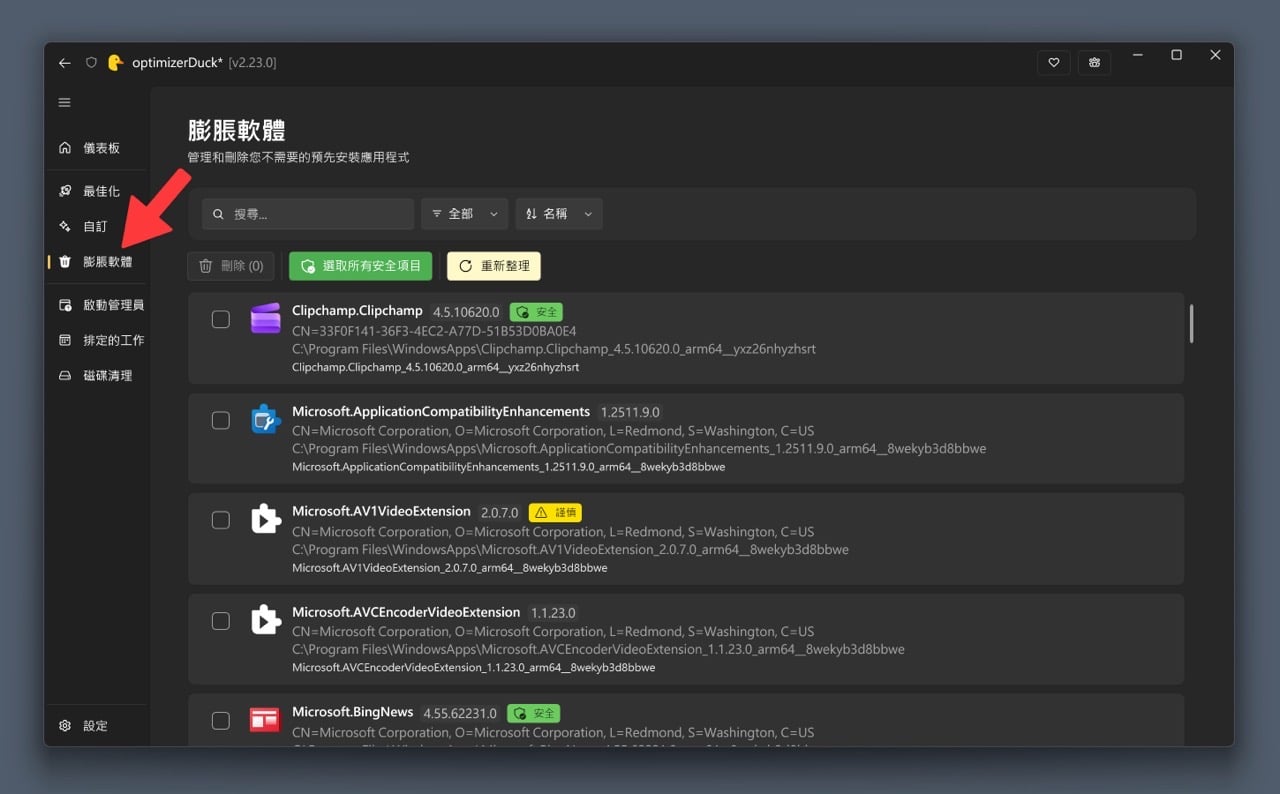This screenshot has width=1280, height=794.
Task: Click the 安全 badge on Clipchamp
Action: click(536, 312)
